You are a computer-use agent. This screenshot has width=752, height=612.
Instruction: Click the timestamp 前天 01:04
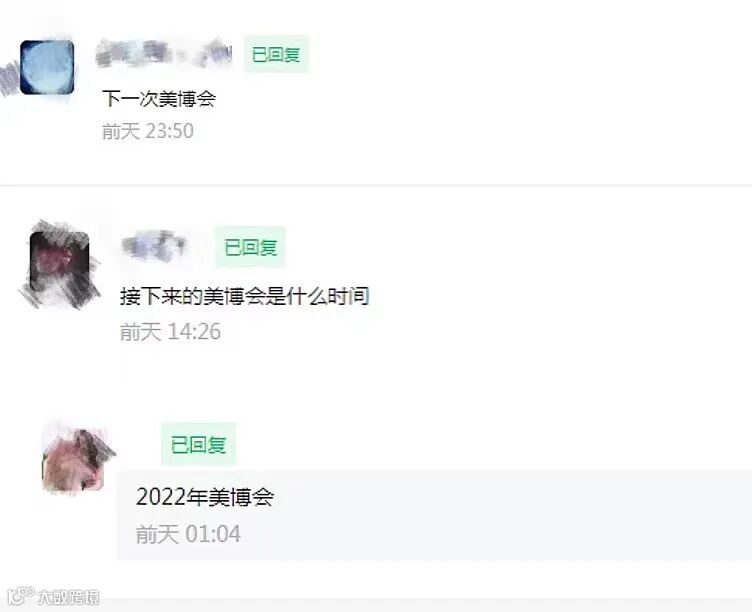pyautogui.click(x=188, y=534)
